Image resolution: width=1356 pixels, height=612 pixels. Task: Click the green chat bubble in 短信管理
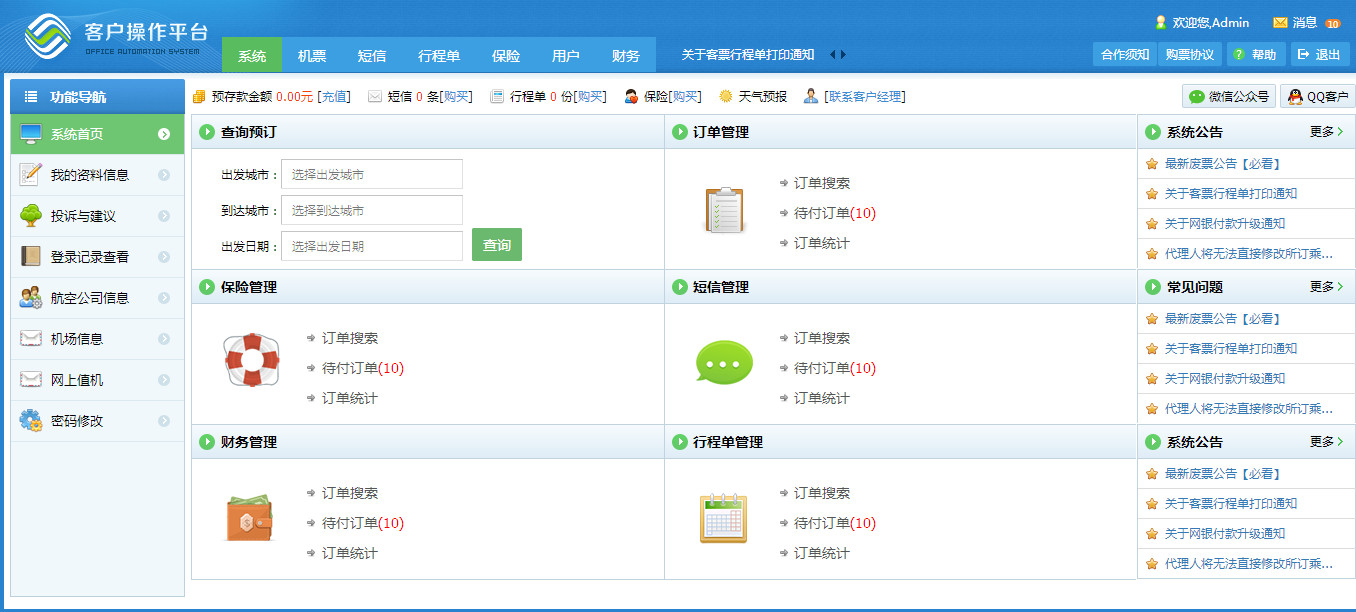coord(723,363)
